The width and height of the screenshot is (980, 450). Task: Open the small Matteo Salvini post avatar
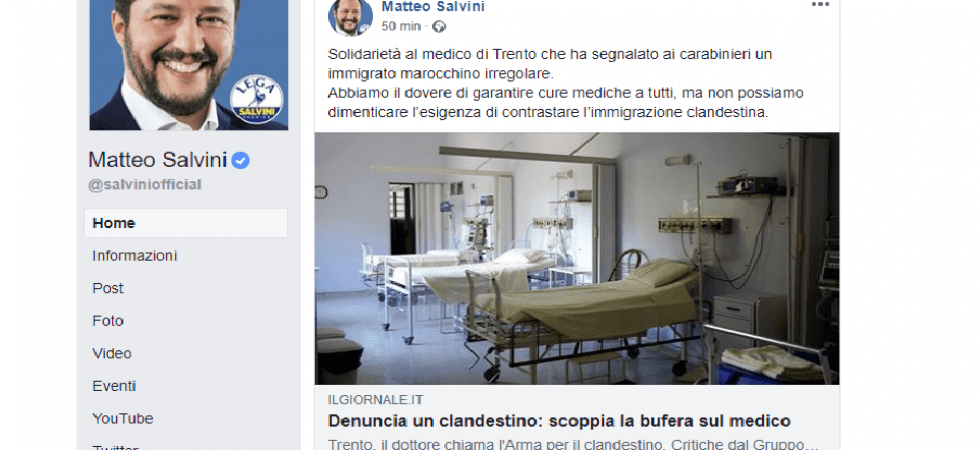coord(350,17)
